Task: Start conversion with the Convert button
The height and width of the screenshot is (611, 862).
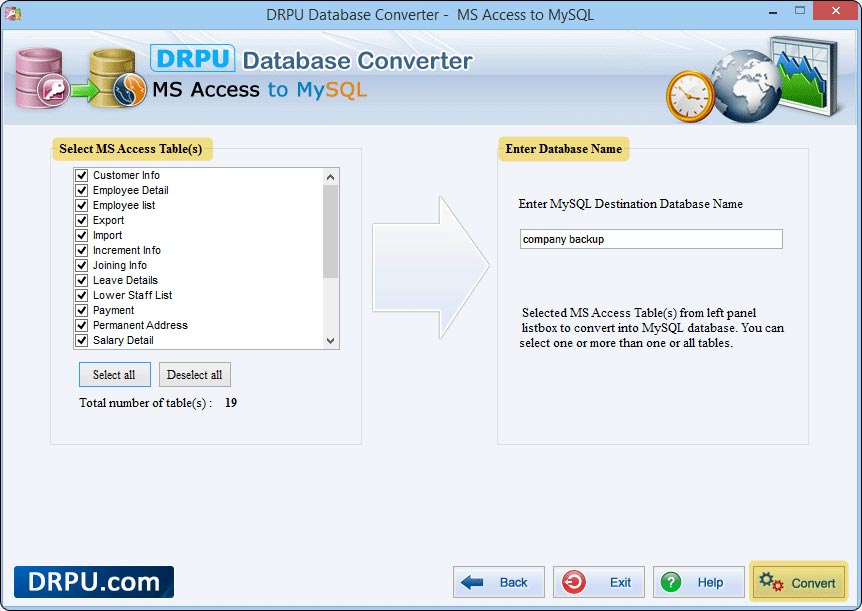Action: click(798, 582)
